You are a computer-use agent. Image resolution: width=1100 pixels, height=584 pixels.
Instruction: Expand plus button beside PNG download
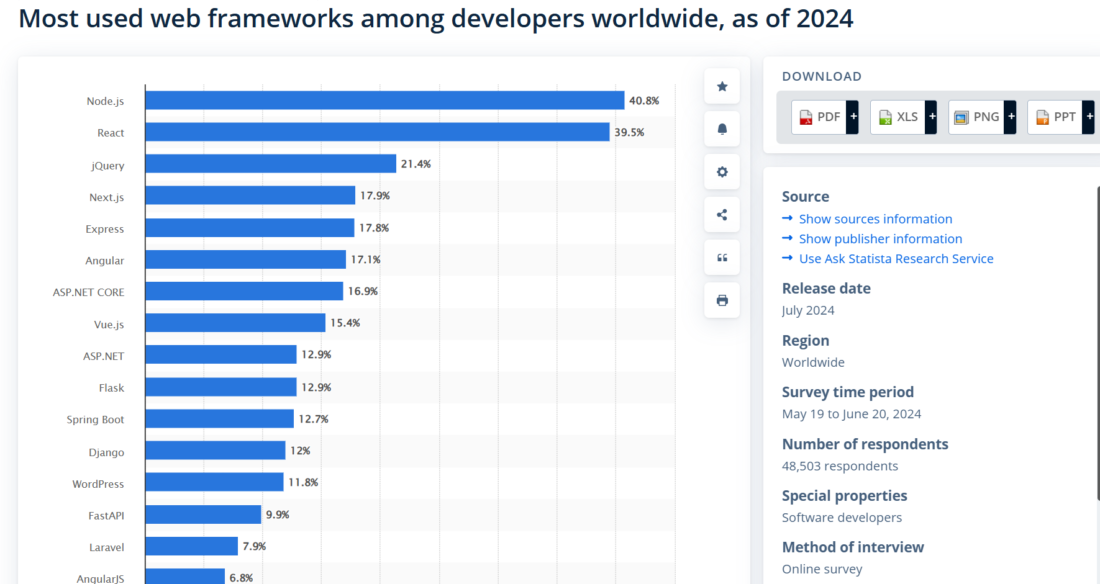click(x=1010, y=117)
